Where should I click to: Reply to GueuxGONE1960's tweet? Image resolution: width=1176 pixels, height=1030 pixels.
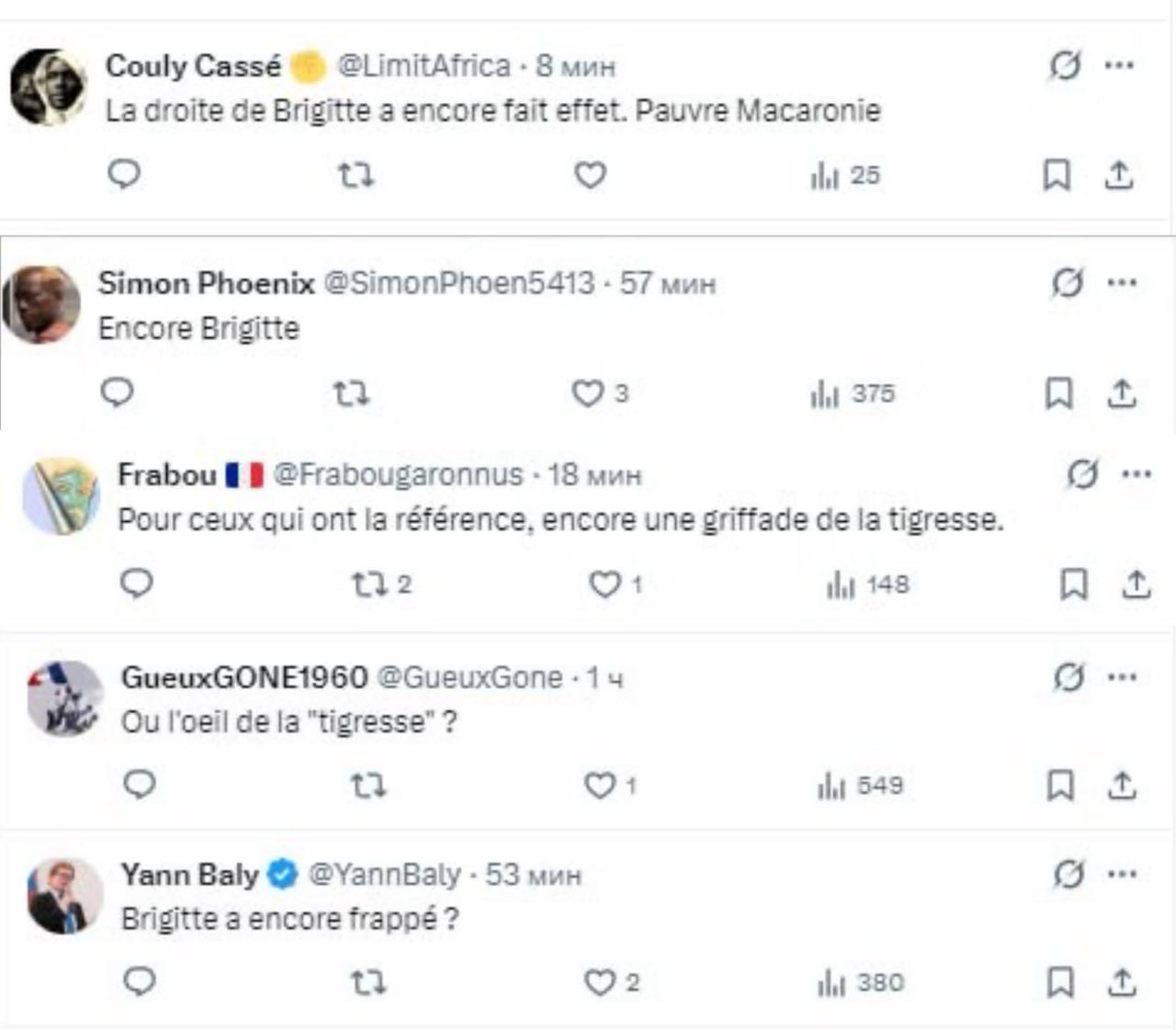140,785
